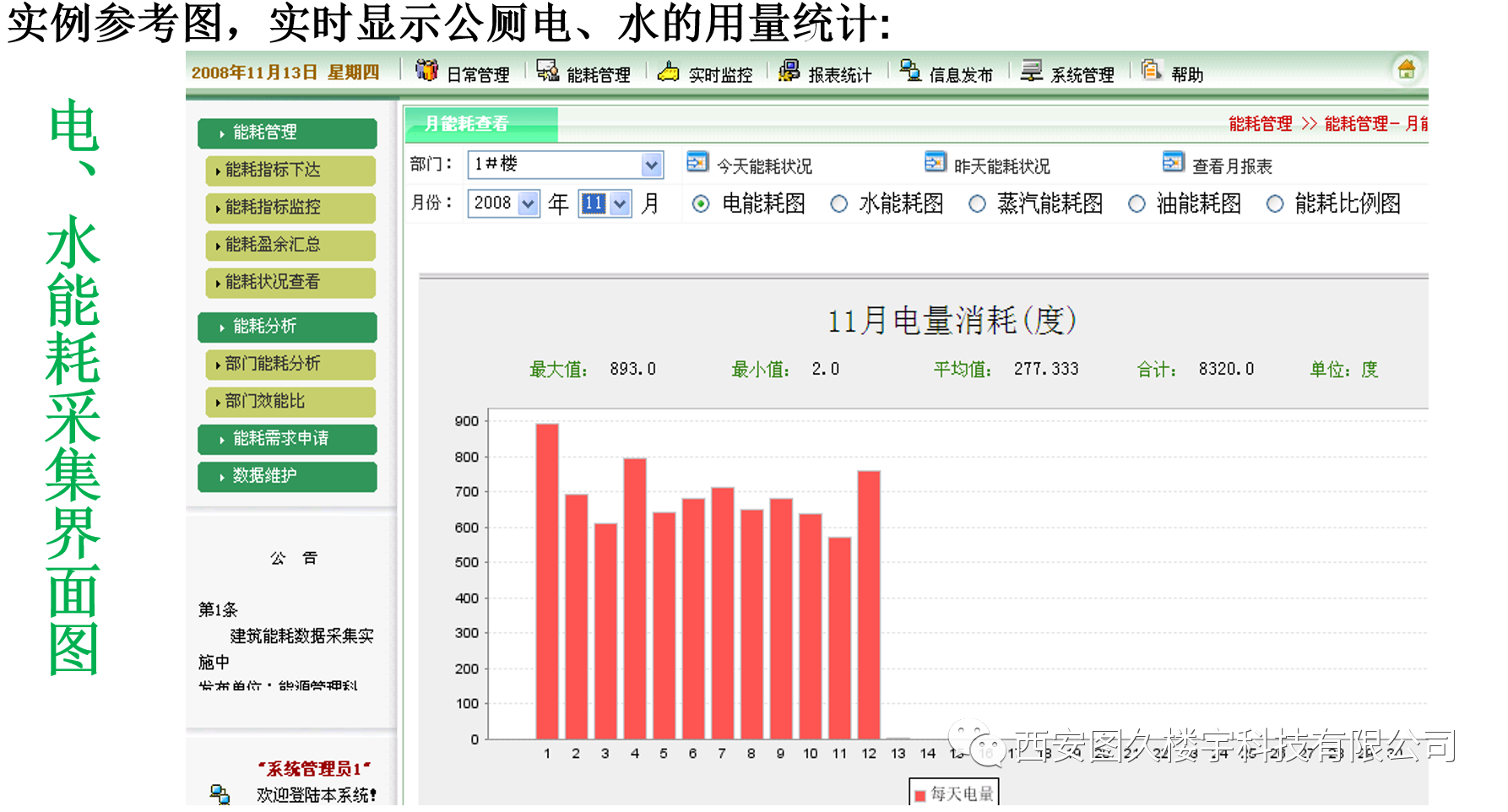This screenshot has height=812, width=1508.
Task: Click the 系统管理员1 user name text
Action: [315, 769]
